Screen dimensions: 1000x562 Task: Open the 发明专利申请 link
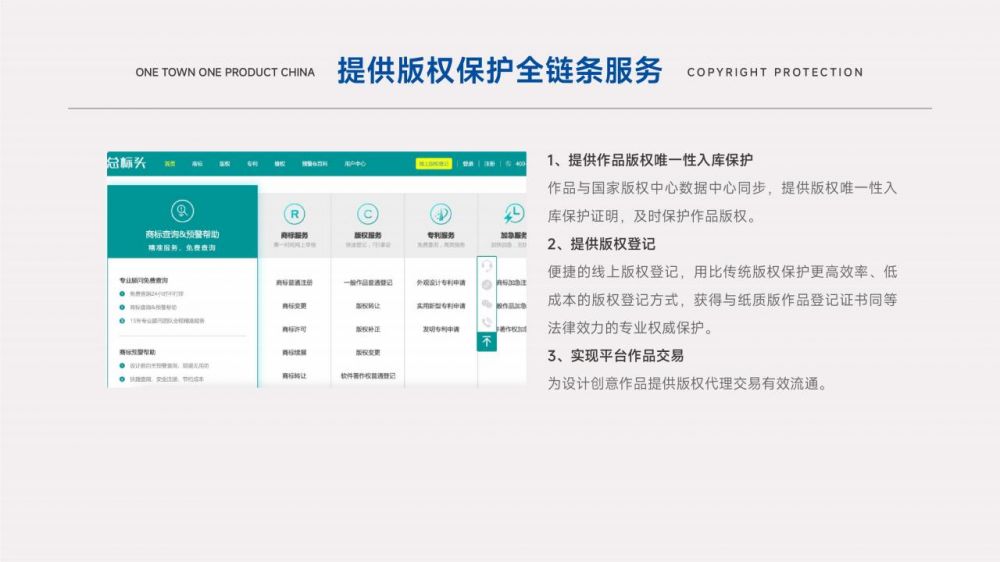(x=441, y=329)
